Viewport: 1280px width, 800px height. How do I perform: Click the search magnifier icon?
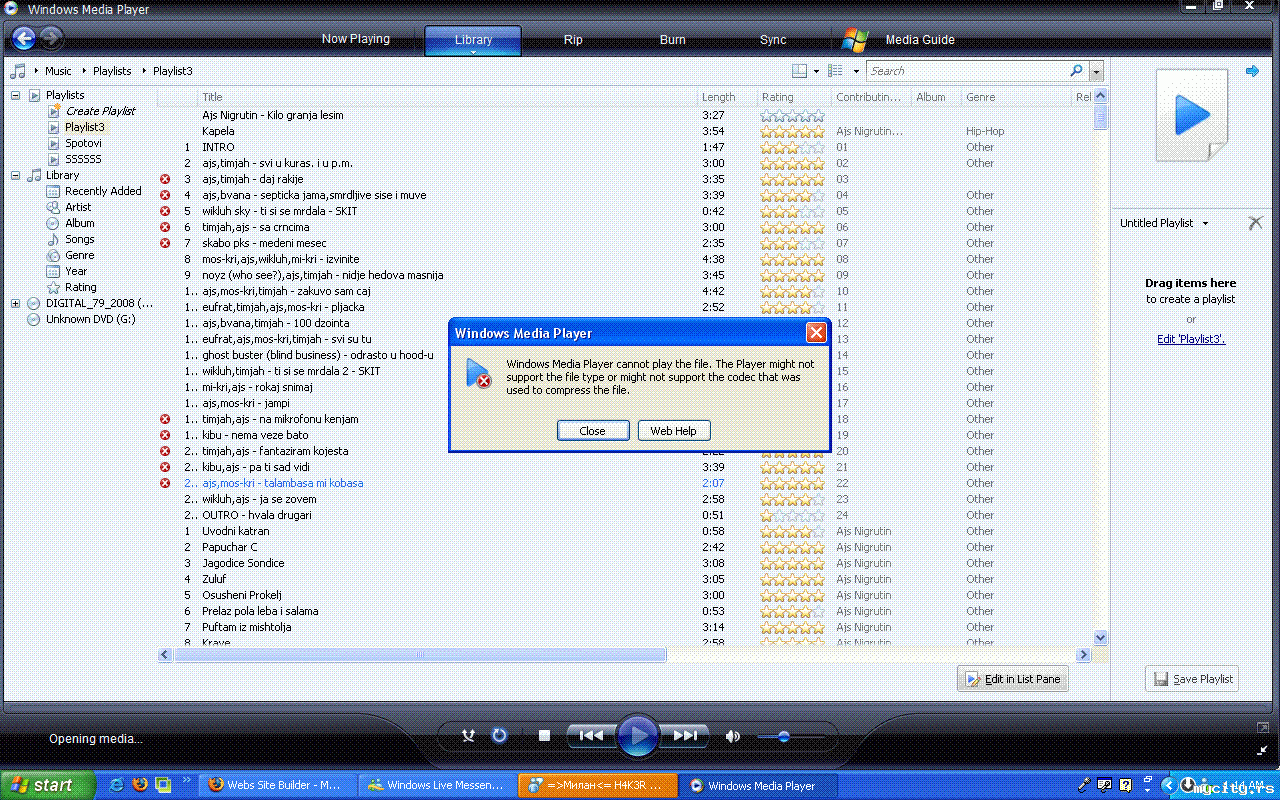pyautogui.click(x=1076, y=71)
